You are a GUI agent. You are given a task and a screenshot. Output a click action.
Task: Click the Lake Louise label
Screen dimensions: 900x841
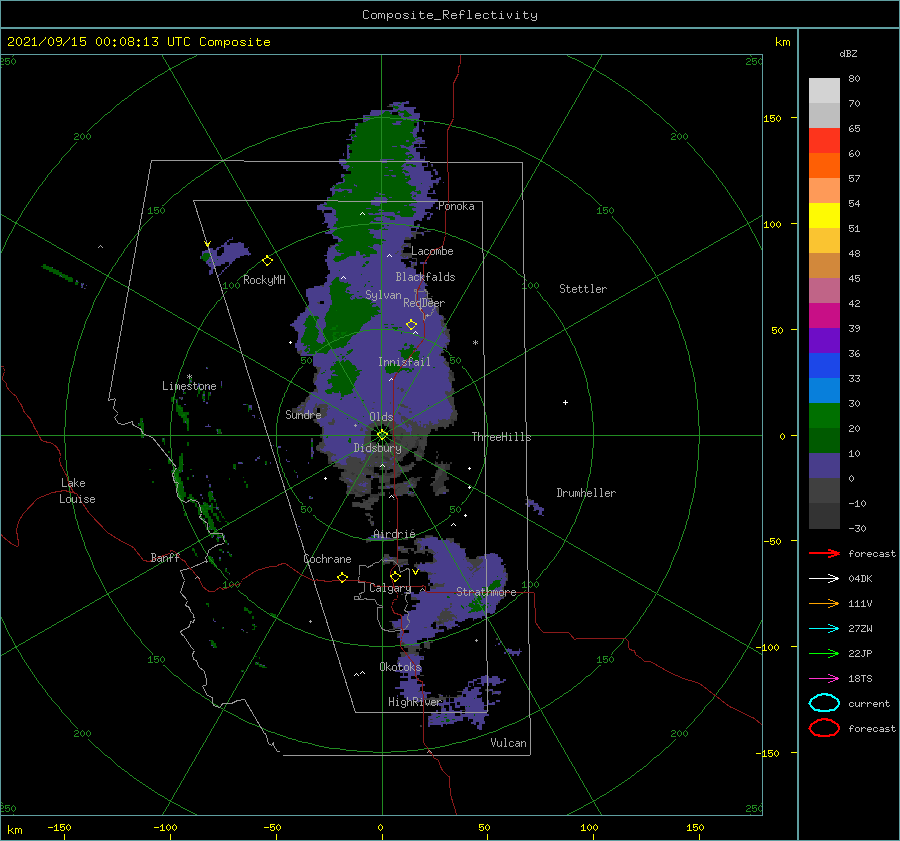pyautogui.click(x=77, y=491)
